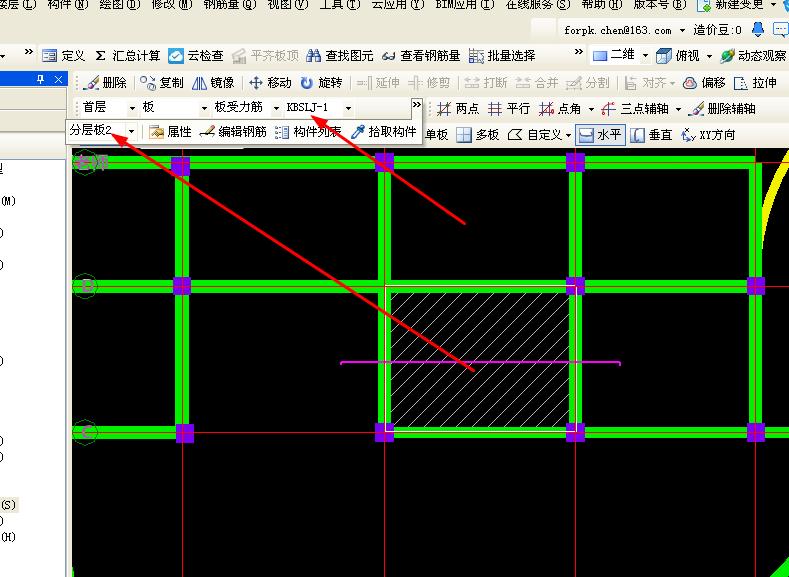Open the 属性 properties panel

tap(171, 132)
